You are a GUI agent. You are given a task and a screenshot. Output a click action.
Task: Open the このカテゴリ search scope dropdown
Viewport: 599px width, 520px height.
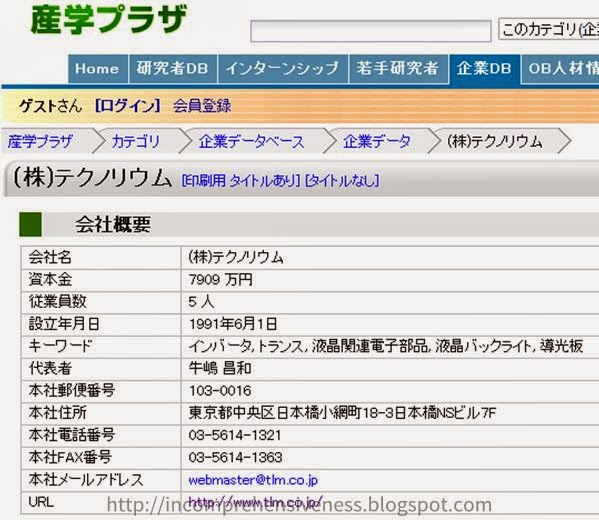click(x=549, y=29)
